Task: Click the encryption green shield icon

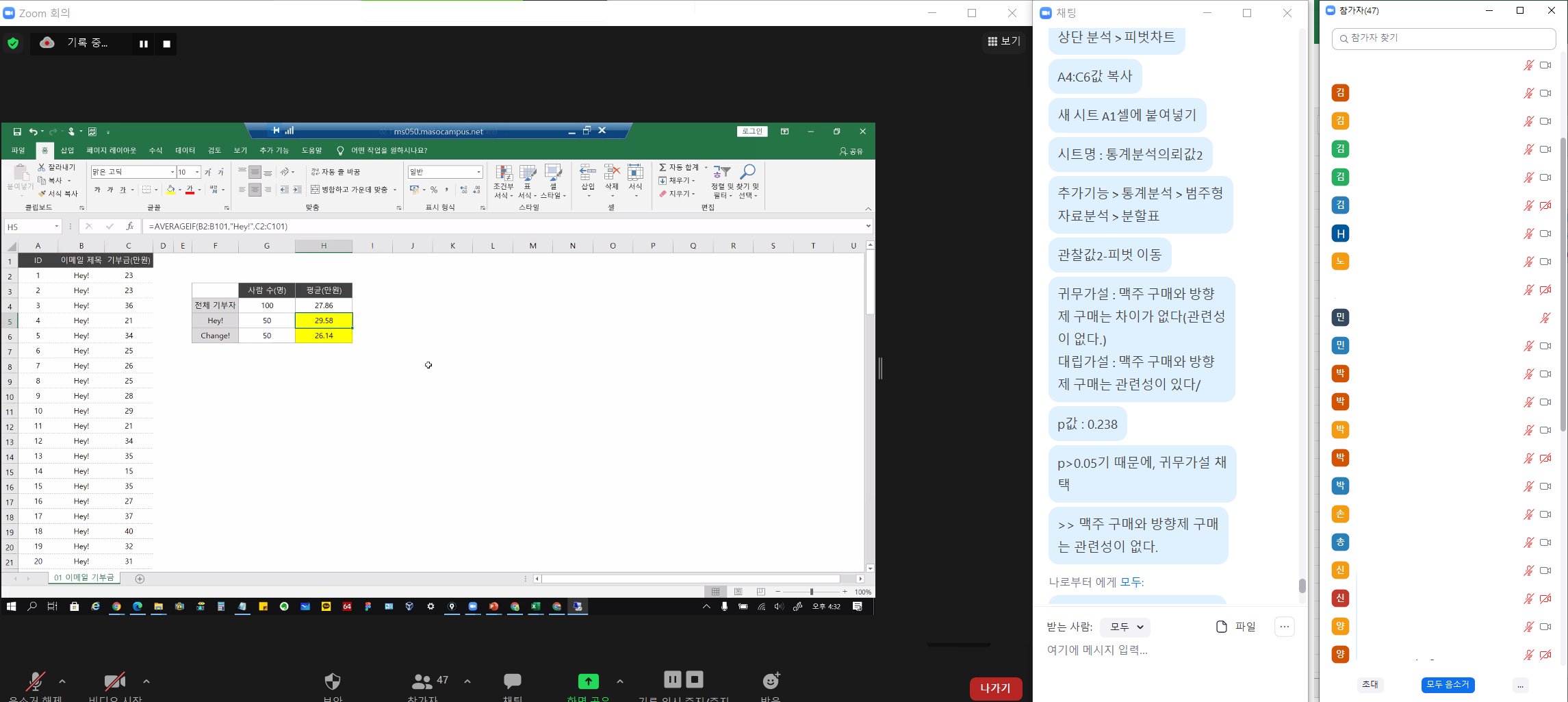Action: coord(13,44)
